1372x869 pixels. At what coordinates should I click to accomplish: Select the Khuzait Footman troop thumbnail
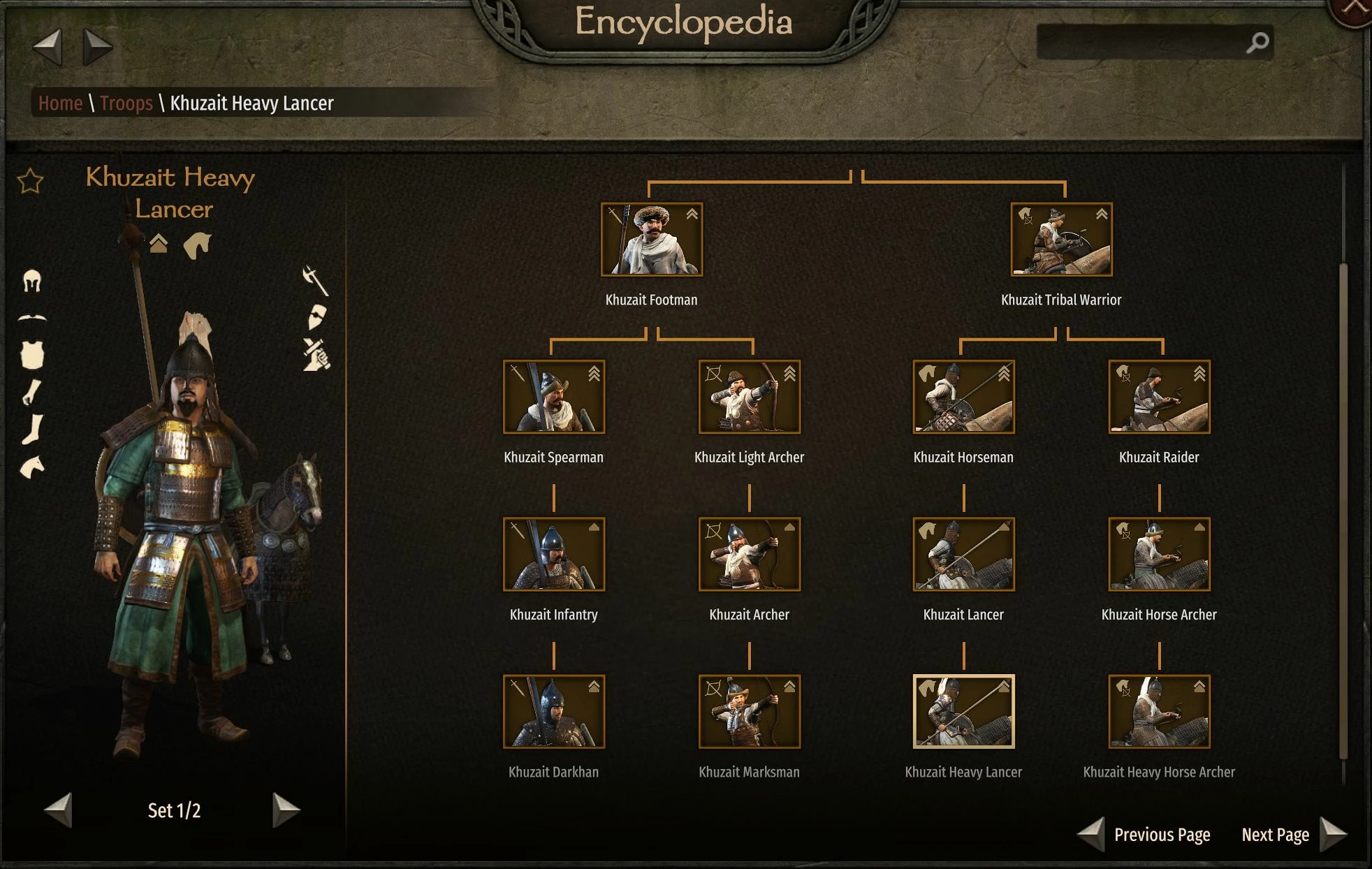click(x=652, y=240)
